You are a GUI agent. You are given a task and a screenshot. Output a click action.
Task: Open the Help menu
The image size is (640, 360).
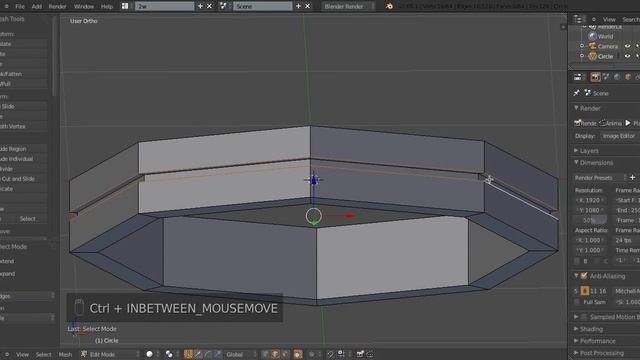[x=107, y=7]
